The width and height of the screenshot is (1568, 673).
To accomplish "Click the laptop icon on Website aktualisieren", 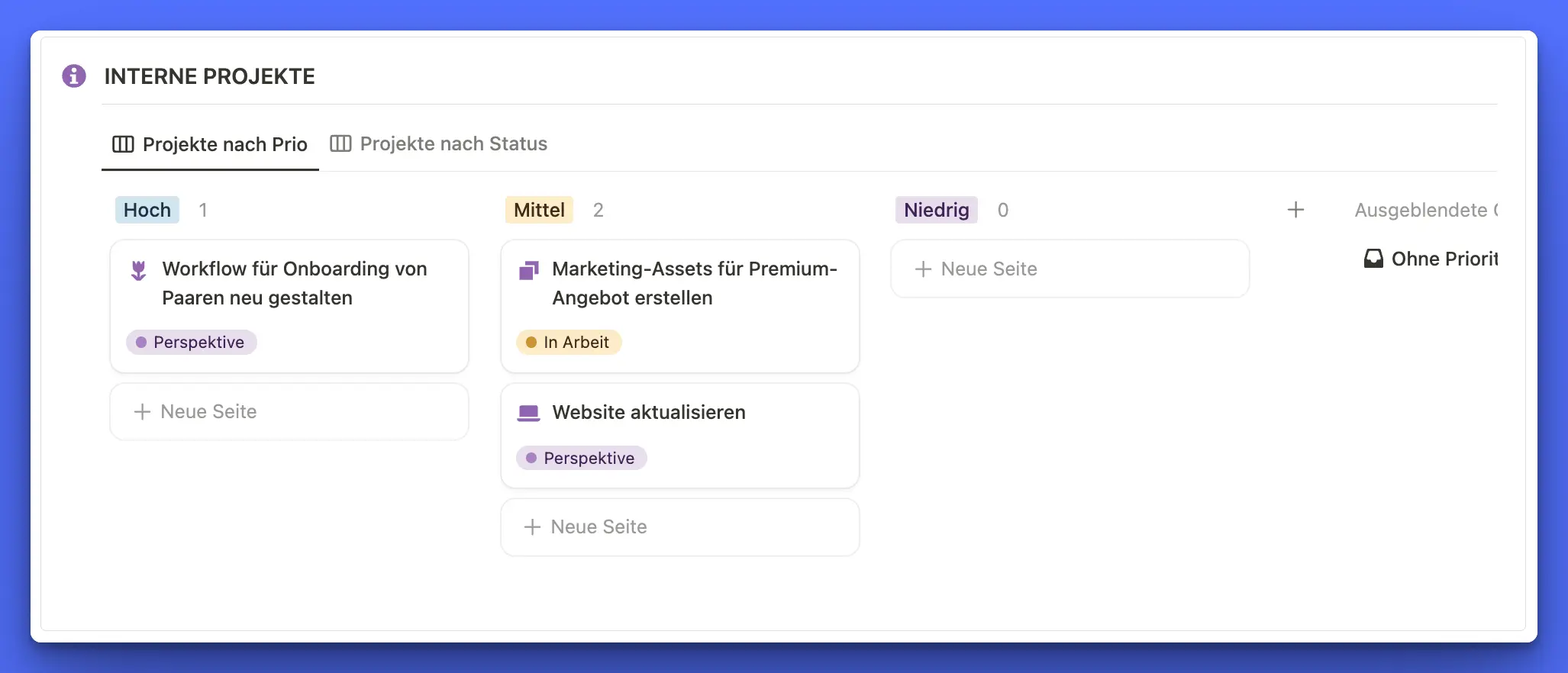I will click(528, 413).
